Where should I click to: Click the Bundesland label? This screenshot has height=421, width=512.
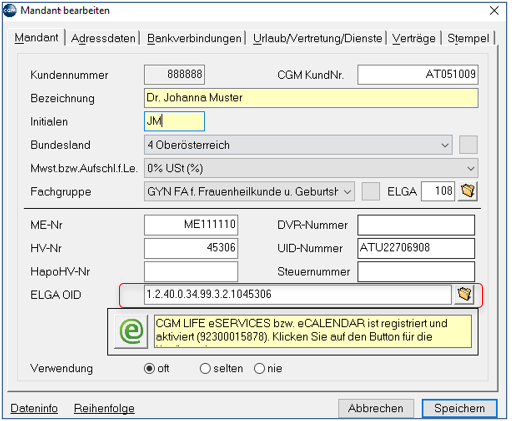pyautogui.click(x=60, y=145)
